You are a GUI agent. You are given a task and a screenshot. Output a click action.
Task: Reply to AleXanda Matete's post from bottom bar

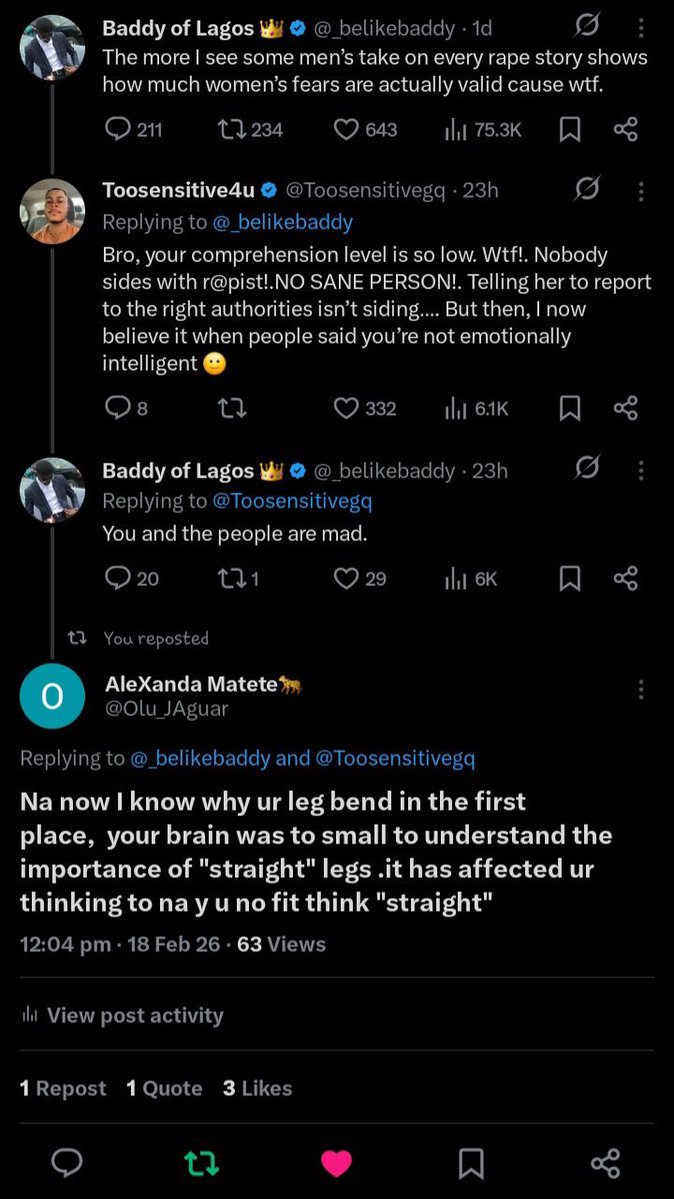[67, 1163]
